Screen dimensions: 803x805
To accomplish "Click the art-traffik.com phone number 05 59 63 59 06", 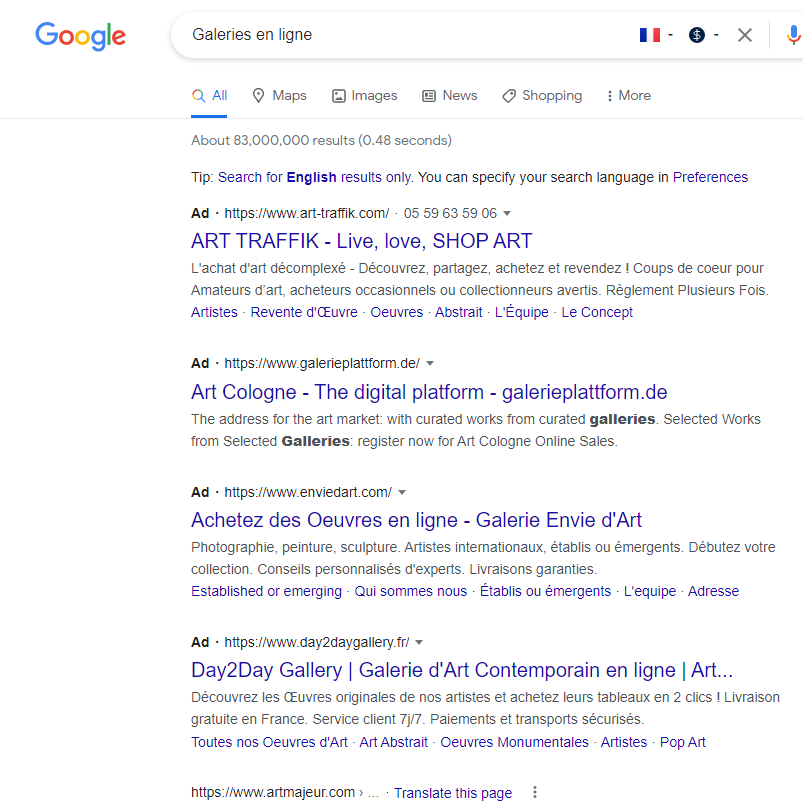I will 450,213.
